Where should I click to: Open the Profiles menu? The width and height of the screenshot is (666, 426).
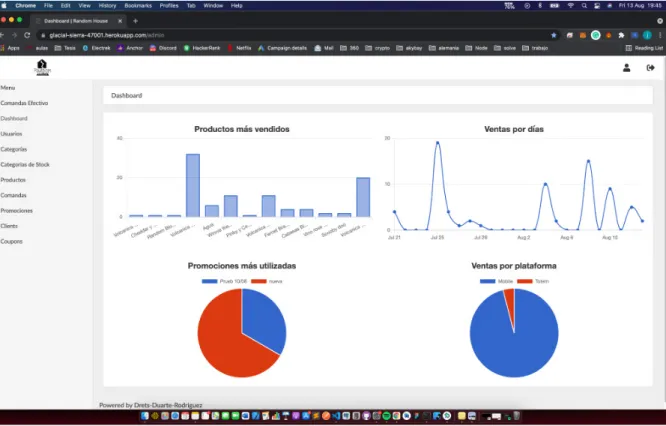point(169,6)
